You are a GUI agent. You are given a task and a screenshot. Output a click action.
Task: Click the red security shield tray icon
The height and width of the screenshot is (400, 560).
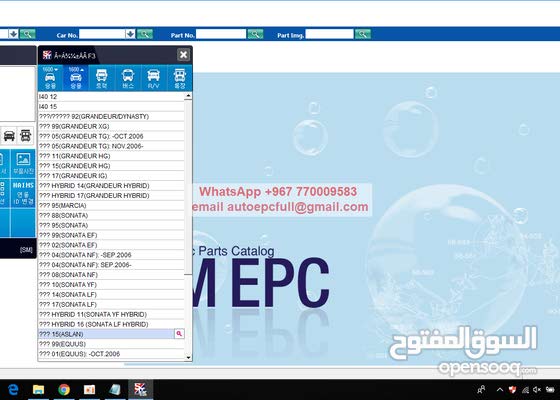pos(512,390)
